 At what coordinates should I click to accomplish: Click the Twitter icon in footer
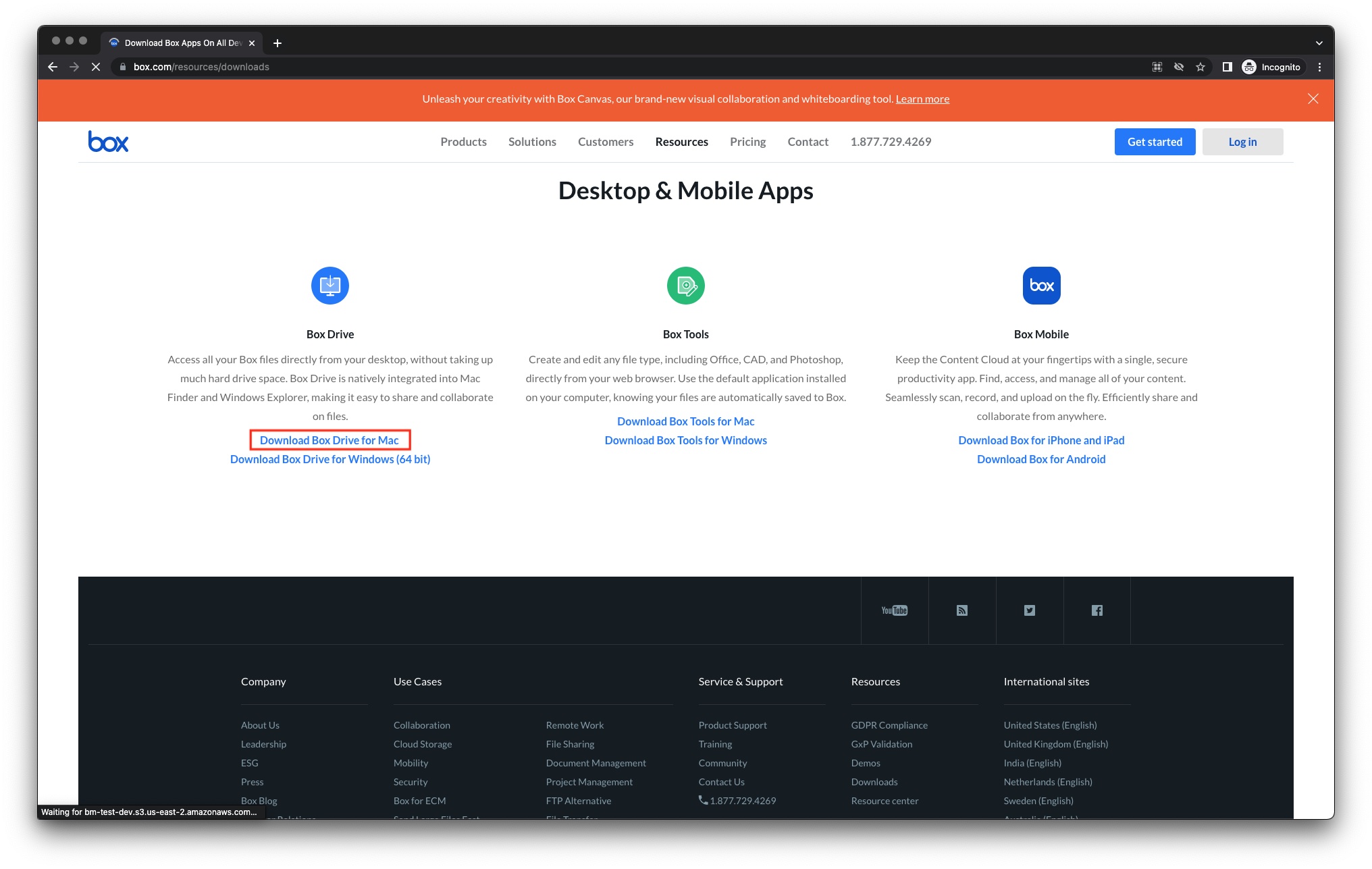[x=1029, y=610]
